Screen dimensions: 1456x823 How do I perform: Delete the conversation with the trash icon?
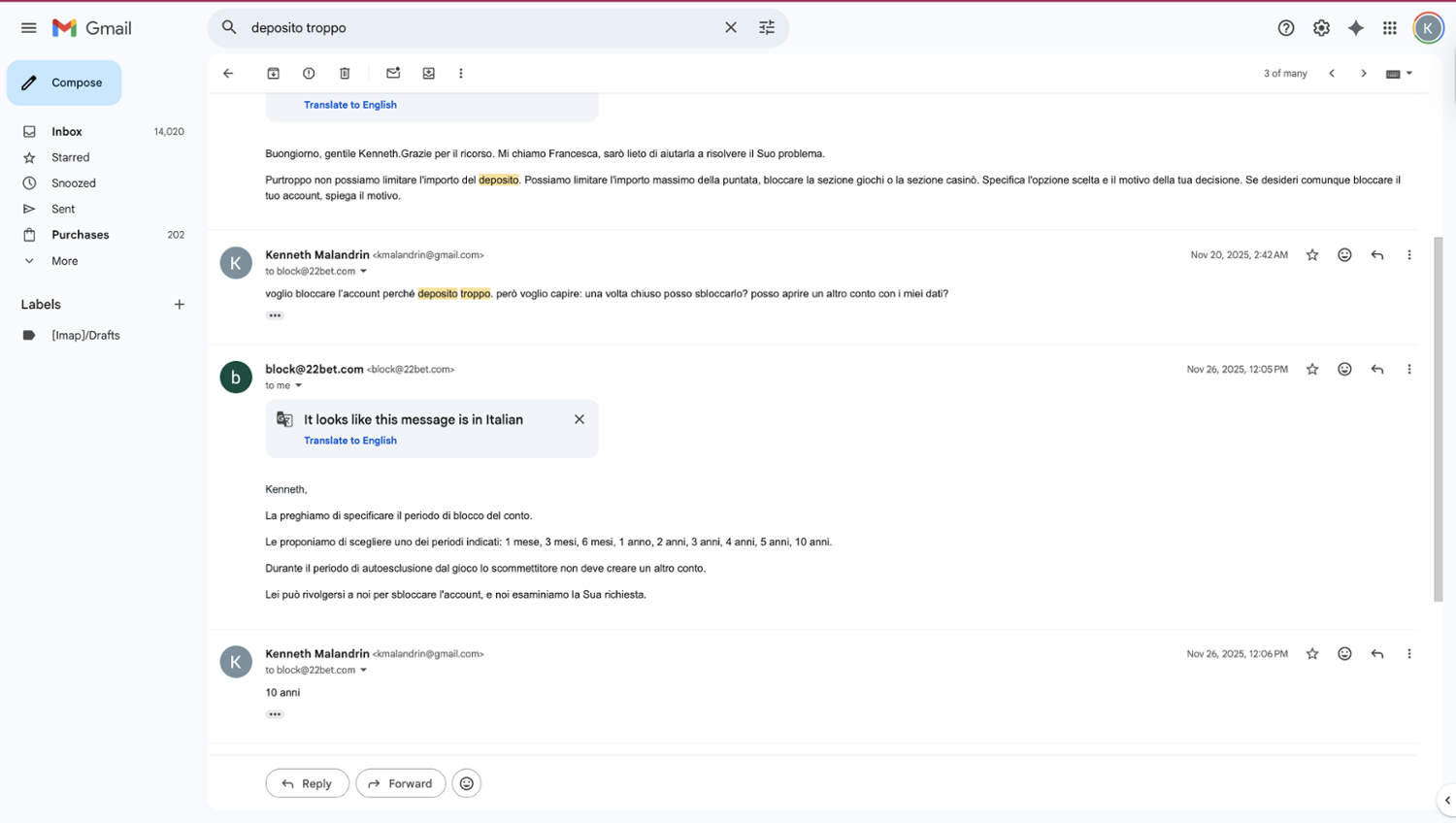click(x=345, y=74)
